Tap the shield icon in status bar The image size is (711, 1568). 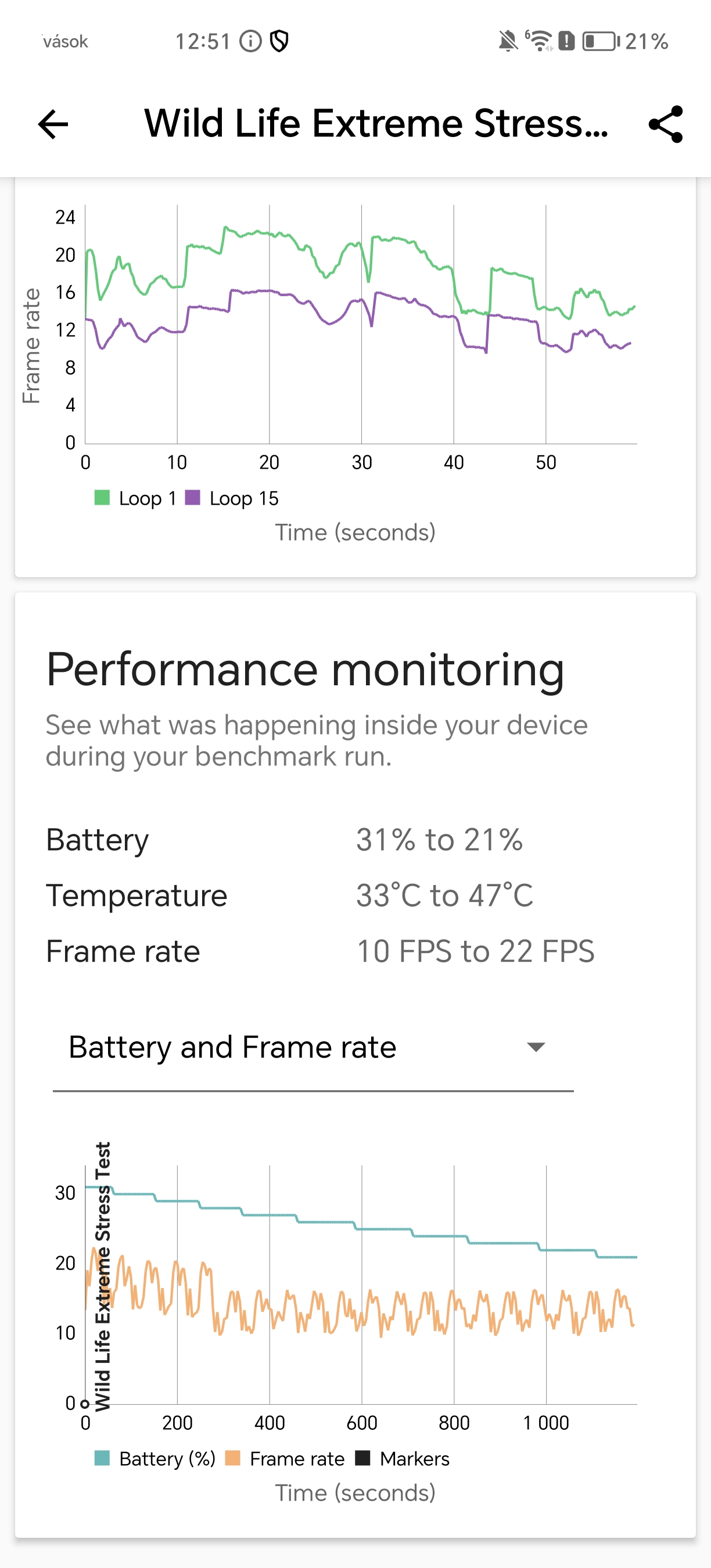tap(279, 41)
